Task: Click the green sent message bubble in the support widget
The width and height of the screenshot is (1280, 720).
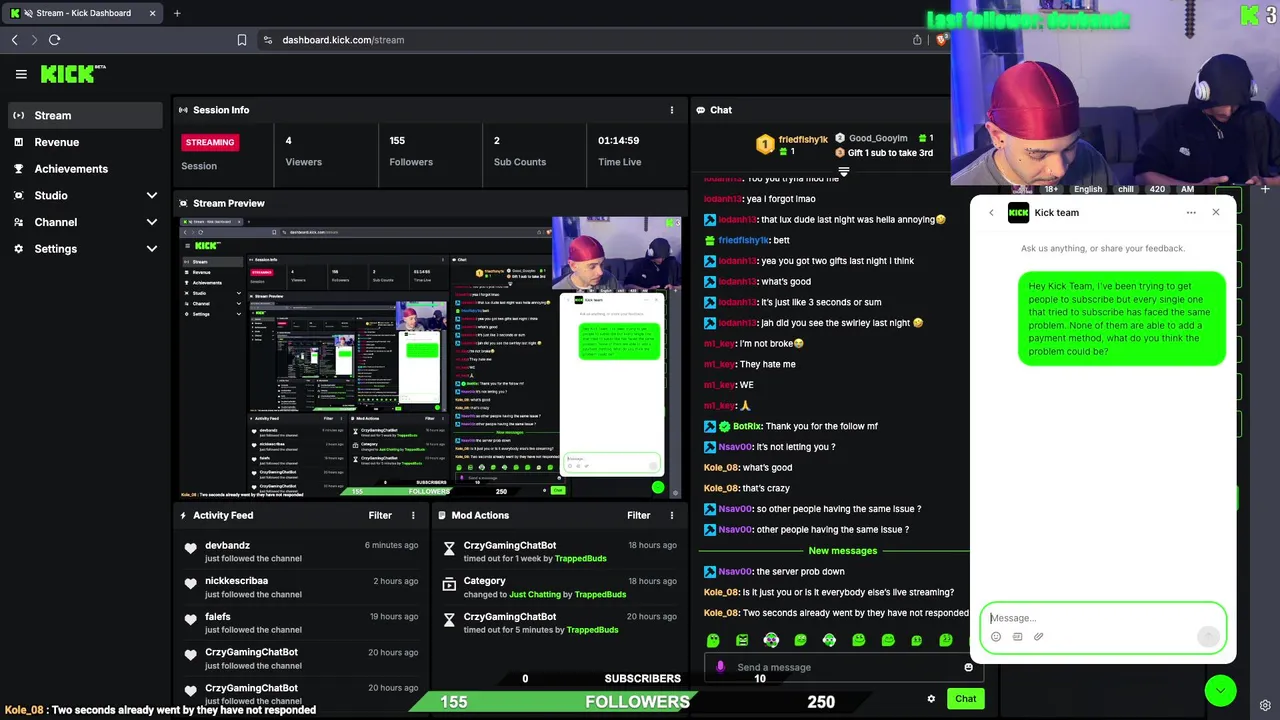Action: (x=1122, y=318)
